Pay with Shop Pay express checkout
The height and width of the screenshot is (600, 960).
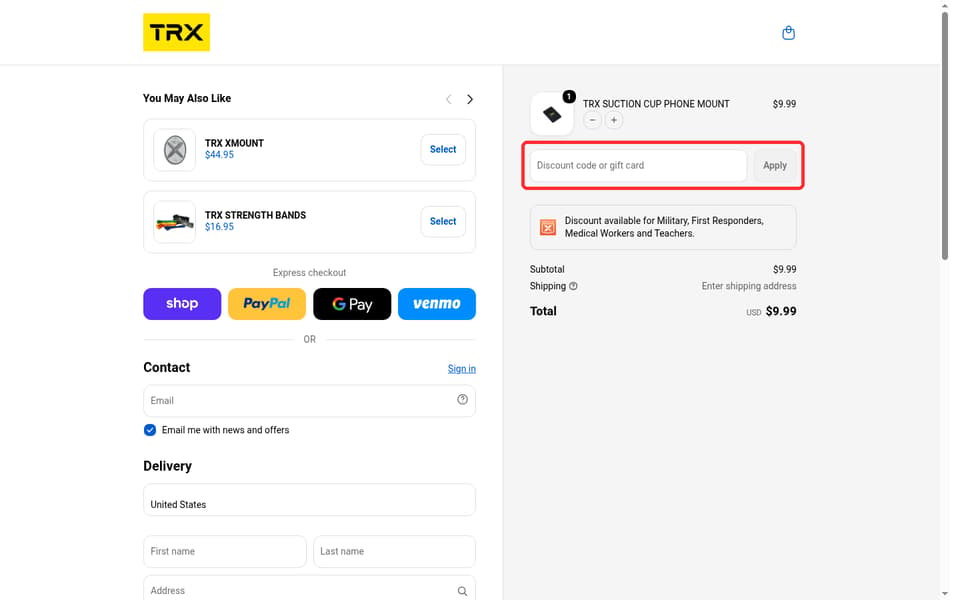click(x=182, y=304)
